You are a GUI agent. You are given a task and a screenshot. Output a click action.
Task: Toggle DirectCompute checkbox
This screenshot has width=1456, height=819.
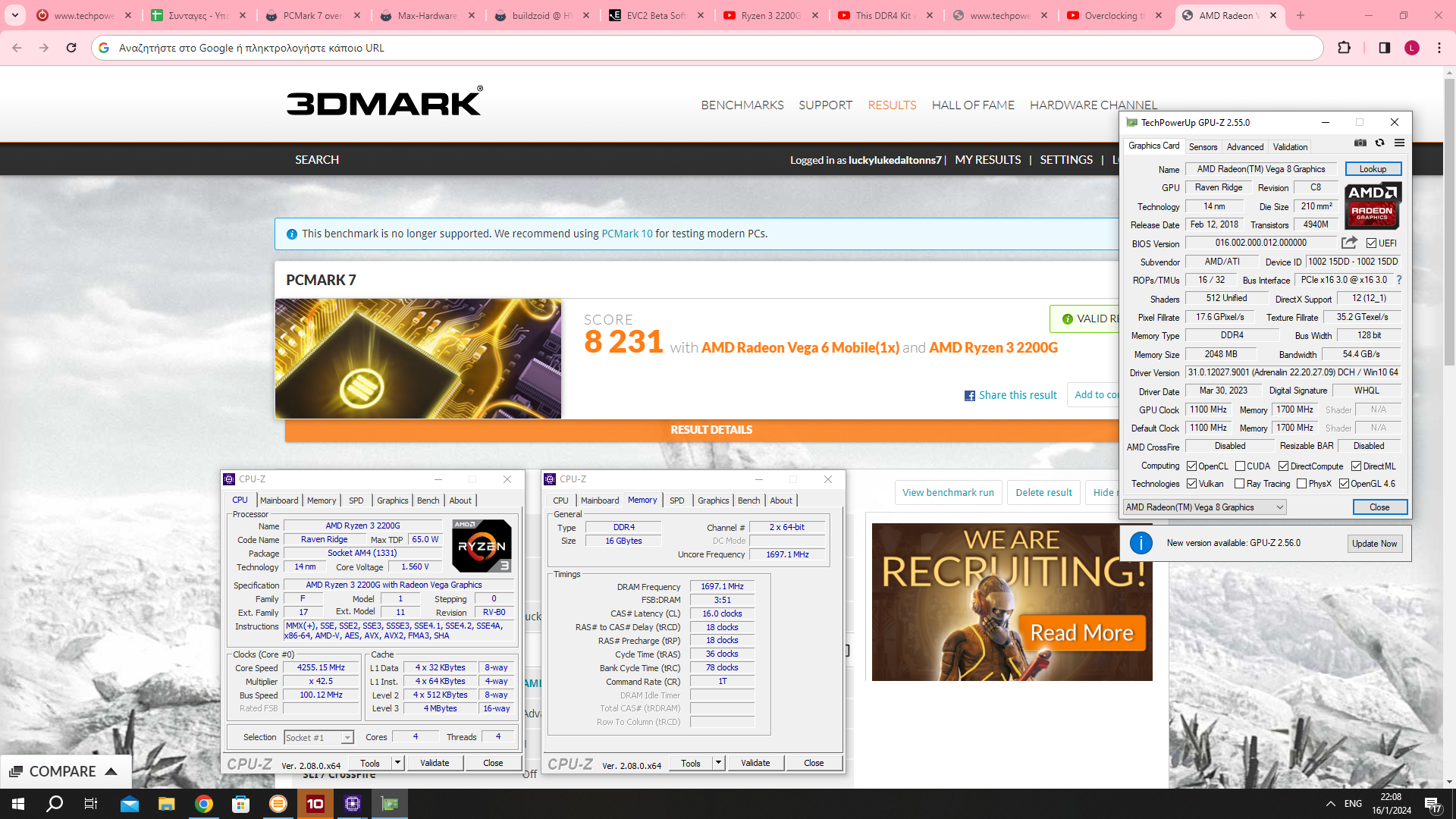(1283, 466)
